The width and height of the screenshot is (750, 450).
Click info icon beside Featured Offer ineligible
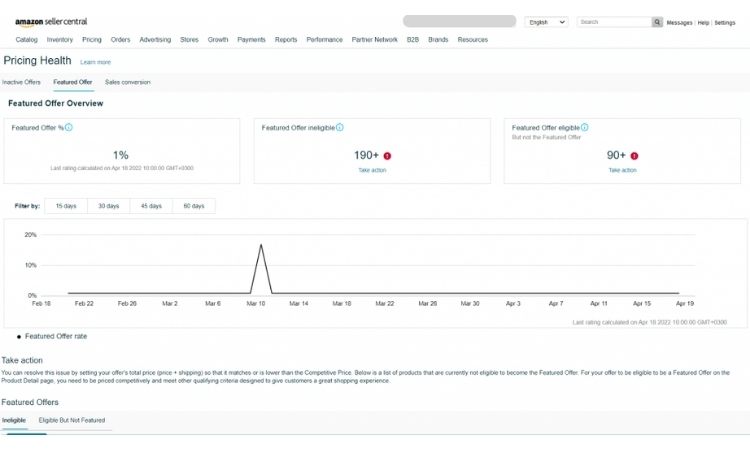340,127
